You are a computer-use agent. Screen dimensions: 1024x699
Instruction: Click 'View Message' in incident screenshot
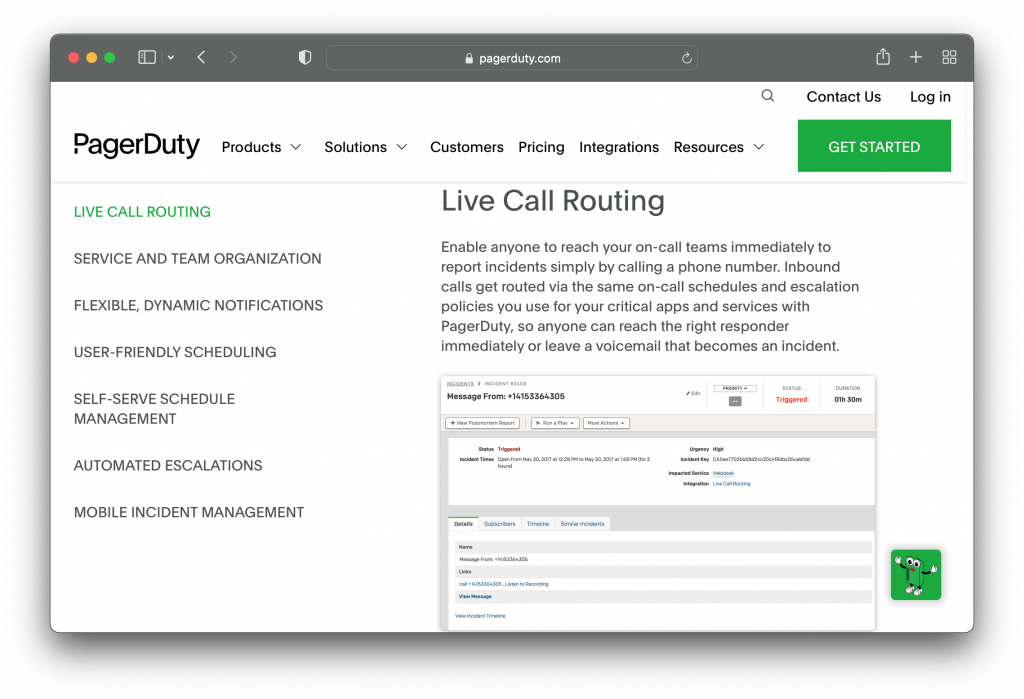[x=475, y=596]
